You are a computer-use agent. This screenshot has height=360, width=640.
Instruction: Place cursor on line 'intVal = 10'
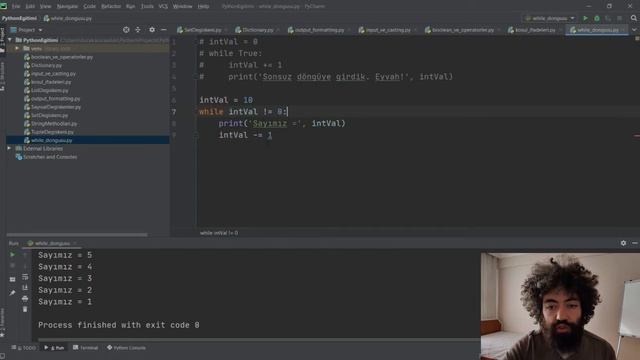226,100
